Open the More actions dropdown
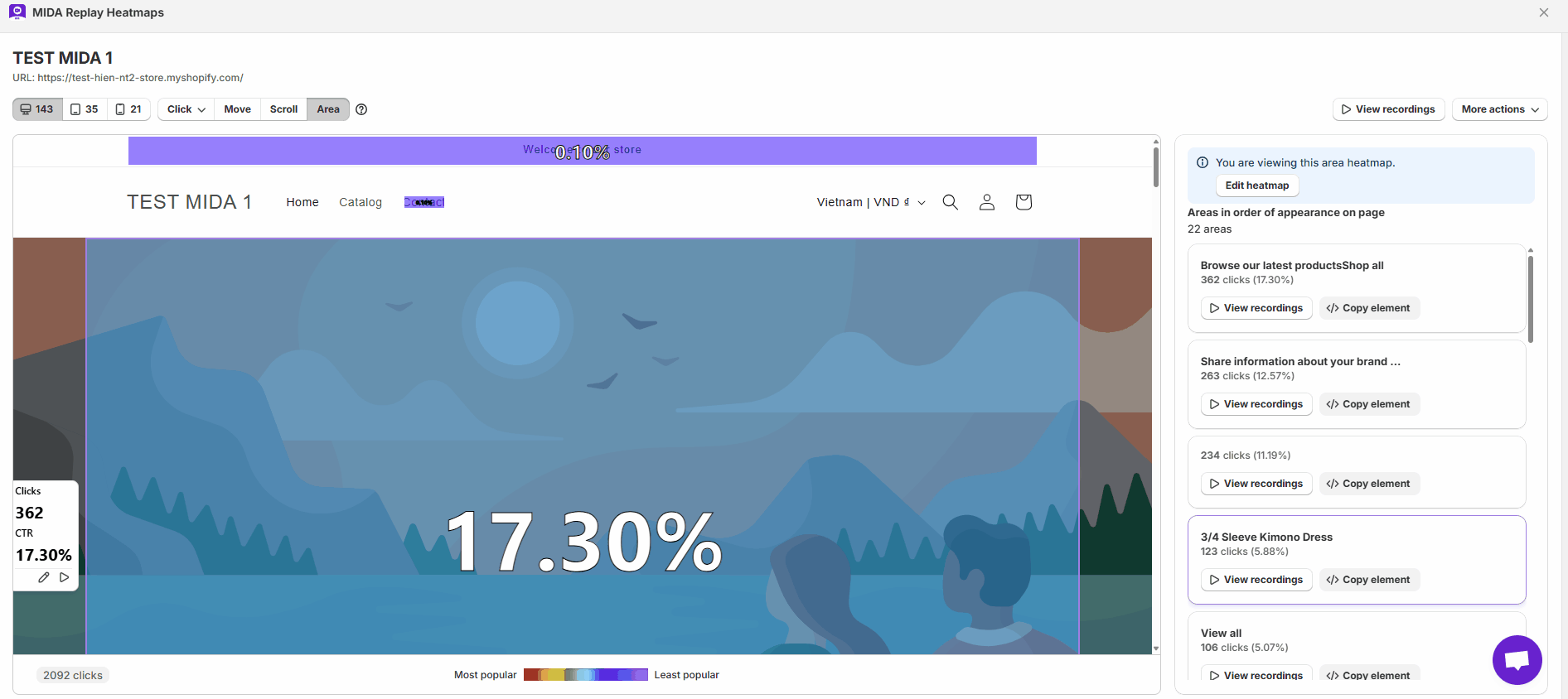This screenshot has width=1568, height=699. coord(1499,109)
